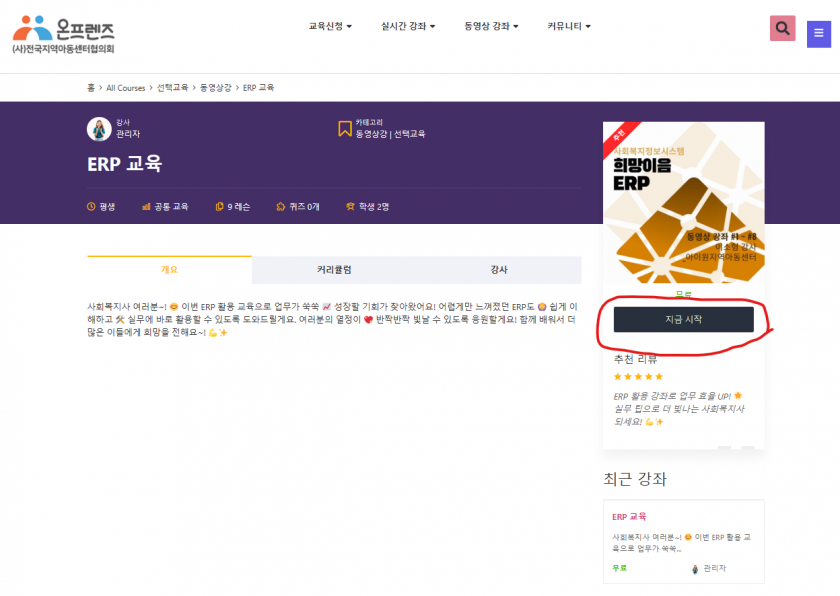
Task: Switch to the 커리큘럼 tab
Action: pos(334,270)
